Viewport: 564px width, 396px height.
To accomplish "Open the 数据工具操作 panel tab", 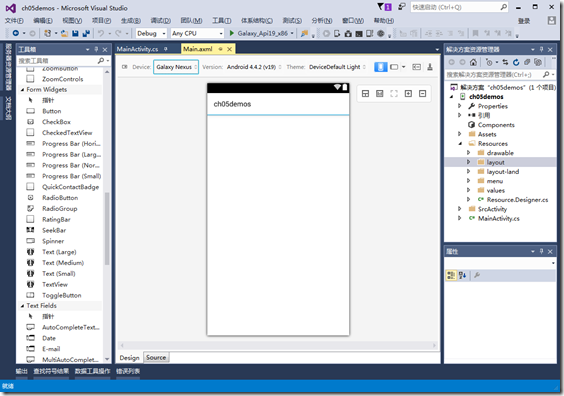I will click(92, 371).
